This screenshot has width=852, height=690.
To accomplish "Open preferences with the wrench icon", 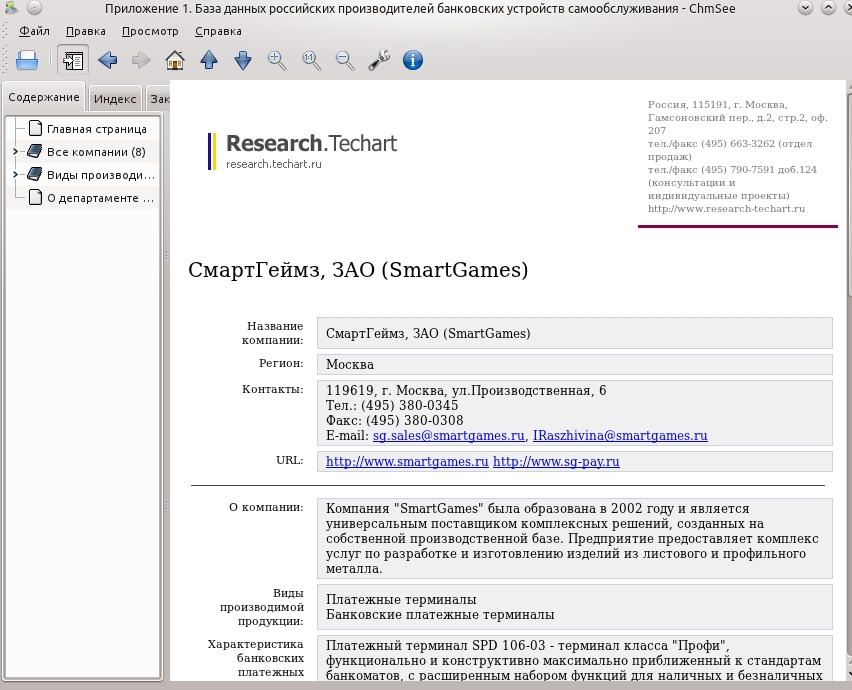I will point(379,60).
